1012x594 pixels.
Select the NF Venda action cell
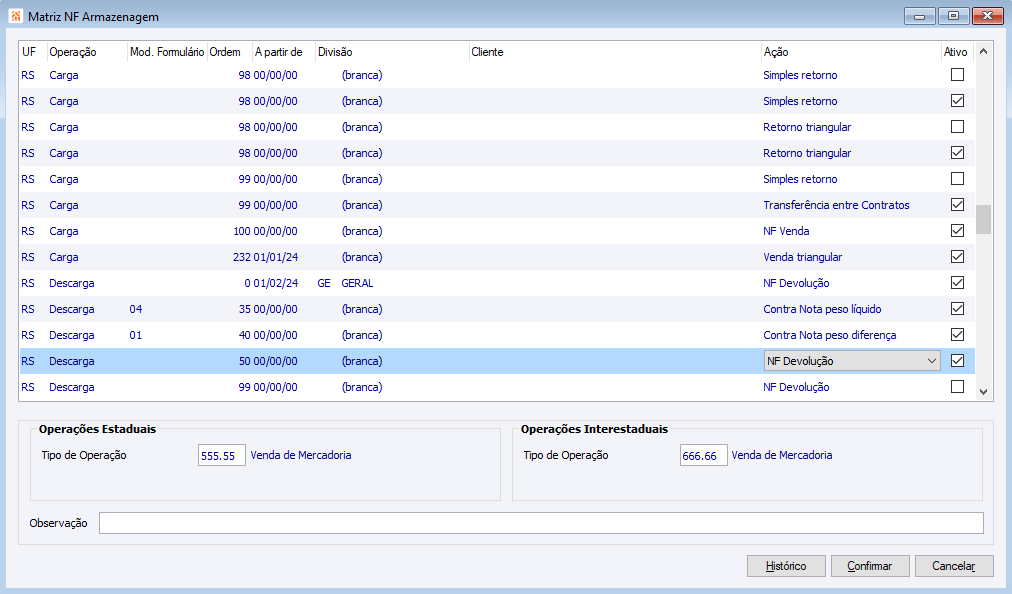click(x=786, y=231)
